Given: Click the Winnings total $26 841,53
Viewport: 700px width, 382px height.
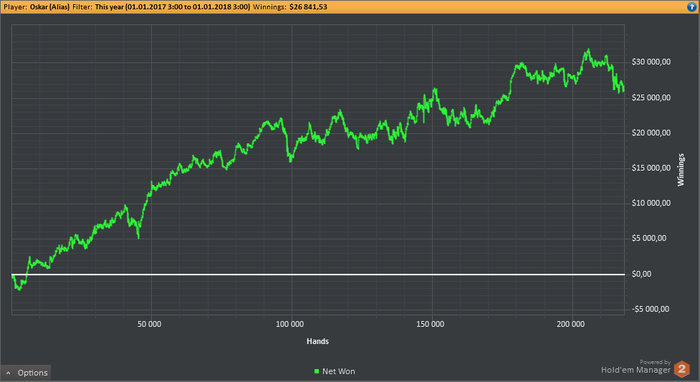Looking at the screenshot, I should tap(308, 7).
